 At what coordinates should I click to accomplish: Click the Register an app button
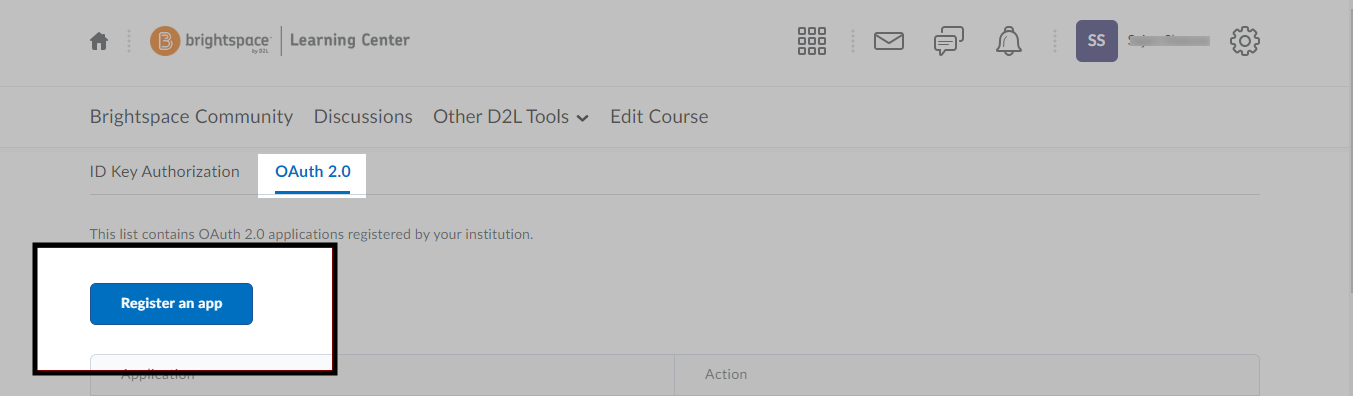coord(171,304)
